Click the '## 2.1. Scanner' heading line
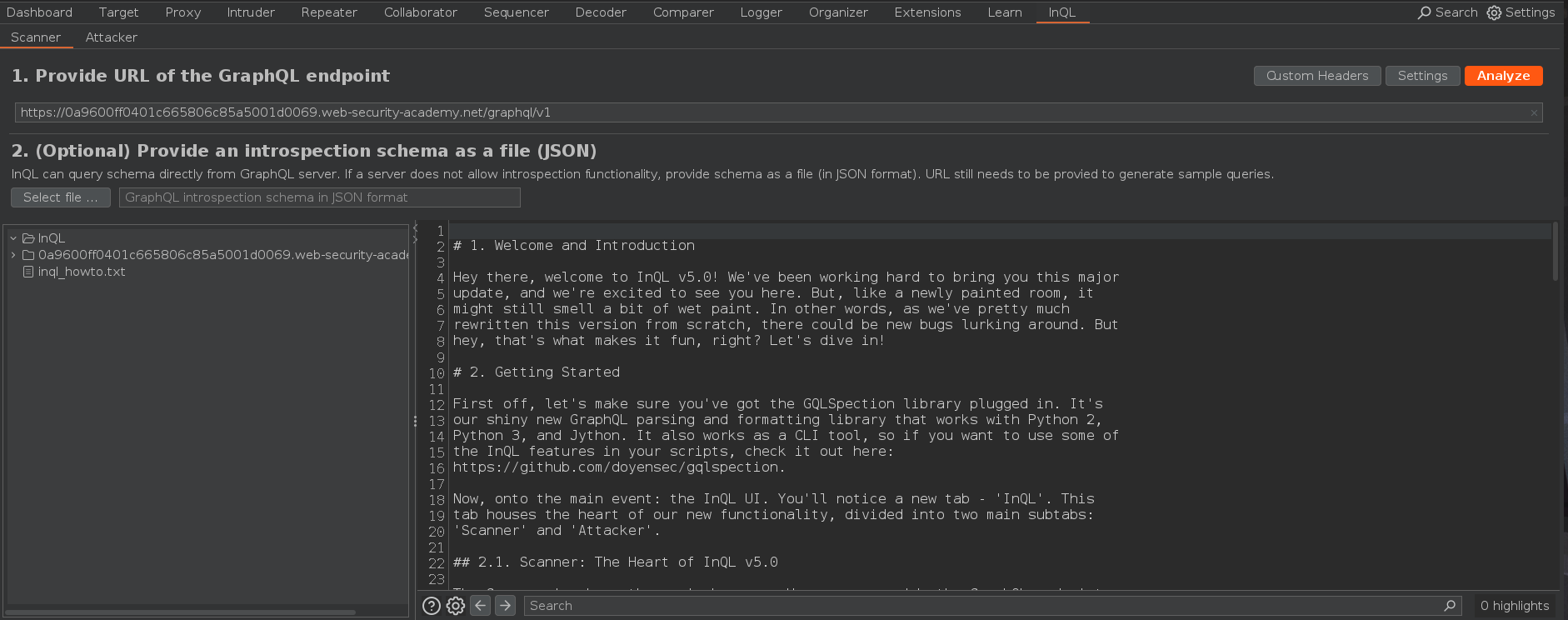The height and width of the screenshot is (620, 1568). pyautogui.click(x=616, y=562)
